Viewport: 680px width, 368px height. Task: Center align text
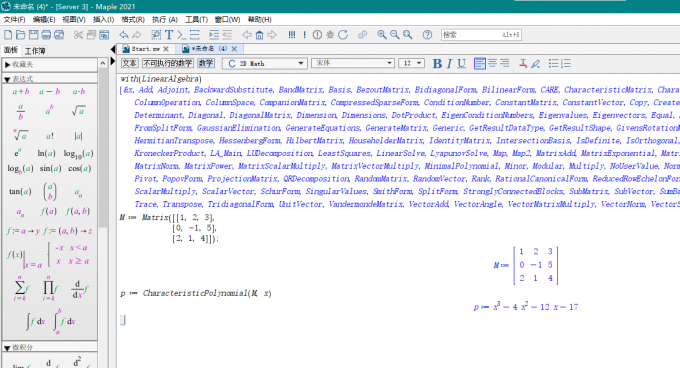pos(492,64)
